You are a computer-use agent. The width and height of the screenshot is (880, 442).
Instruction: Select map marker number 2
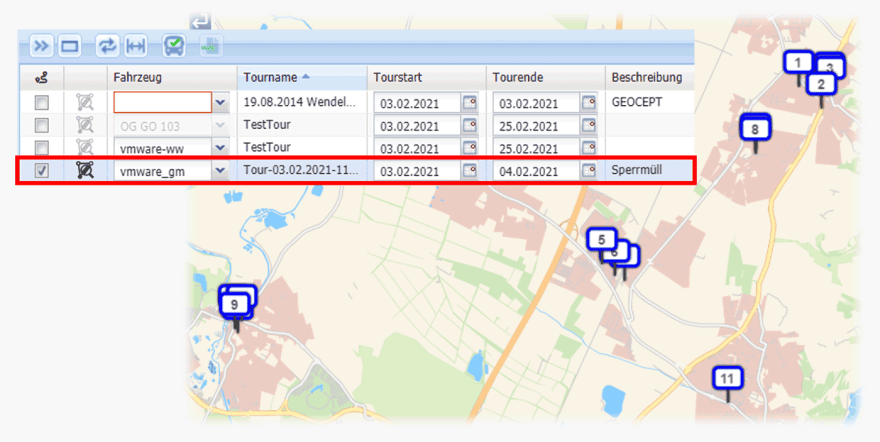[822, 85]
